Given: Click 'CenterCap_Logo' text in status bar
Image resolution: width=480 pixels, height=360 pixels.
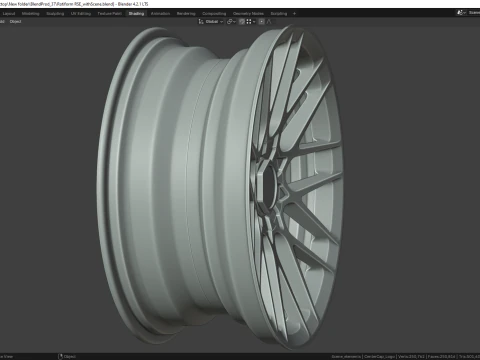Looking at the screenshot, I should tap(379, 357).
